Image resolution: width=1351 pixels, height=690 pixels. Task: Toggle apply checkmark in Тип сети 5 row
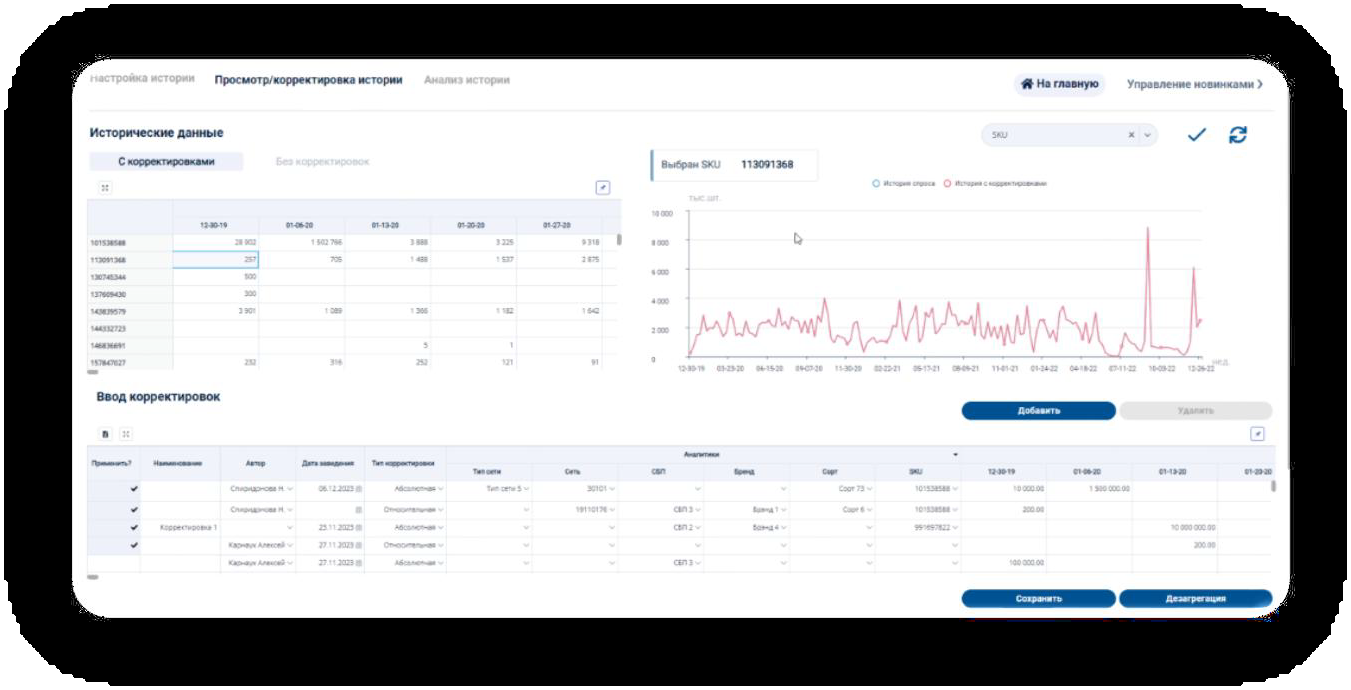(x=134, y=489)
